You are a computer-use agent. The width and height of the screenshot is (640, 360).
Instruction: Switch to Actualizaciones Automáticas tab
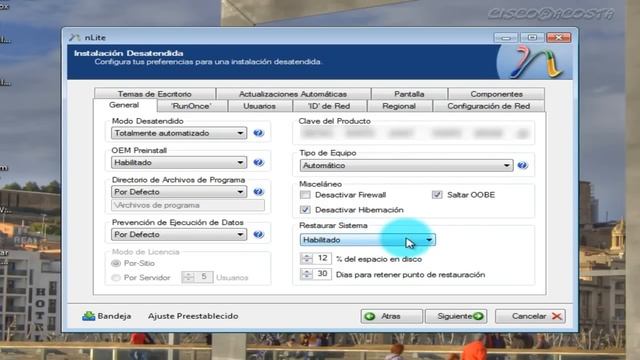click(293, 94)
